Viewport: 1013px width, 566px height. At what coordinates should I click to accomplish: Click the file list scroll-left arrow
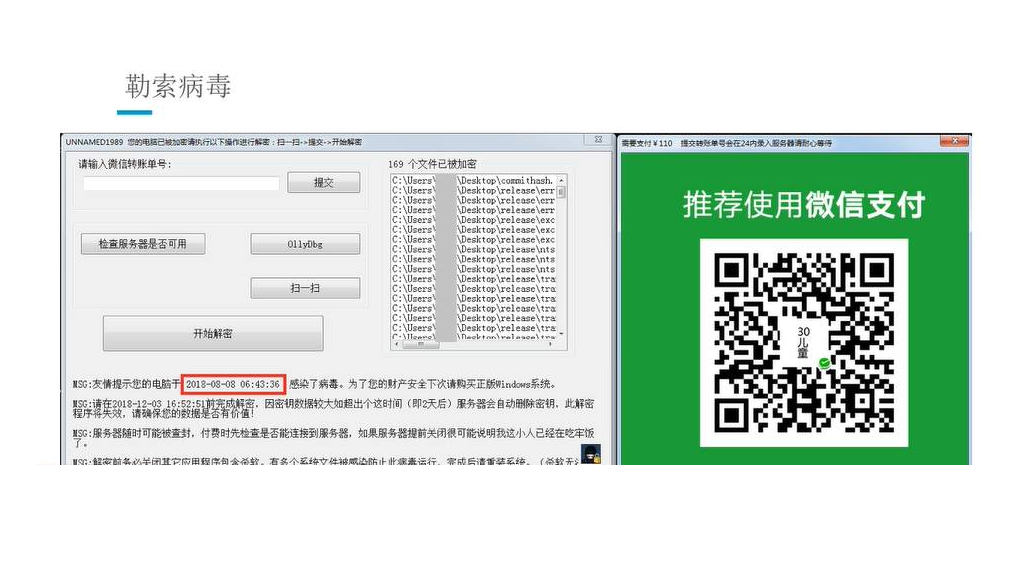[x=395, y=345]
